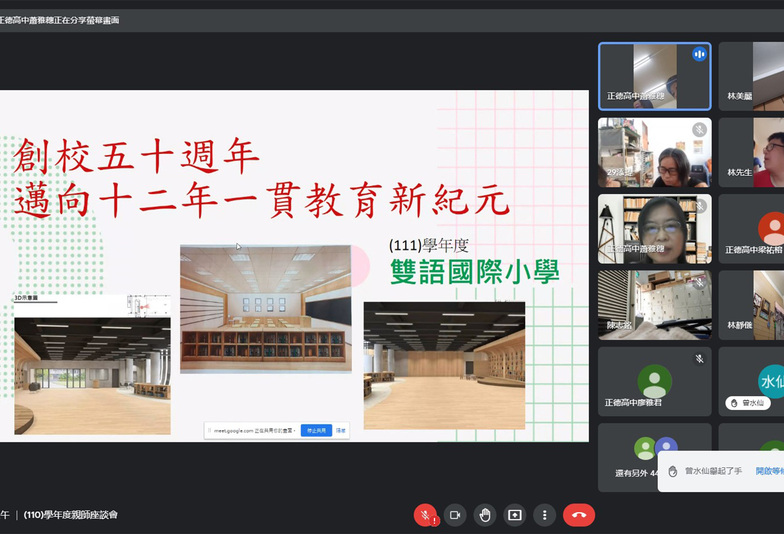784x534 pixels.
Task: Leave the call with the red hang-up button
Action: click(579, 515)
